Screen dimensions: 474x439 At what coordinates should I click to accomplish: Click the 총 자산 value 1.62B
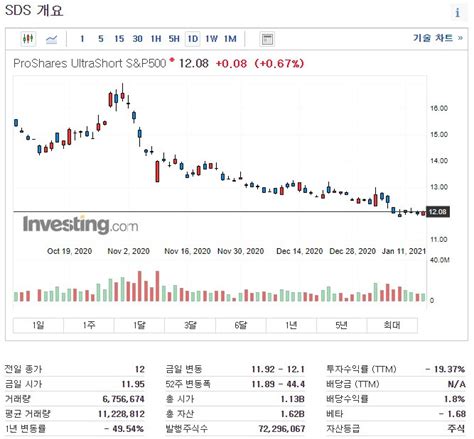click(293, 414)
